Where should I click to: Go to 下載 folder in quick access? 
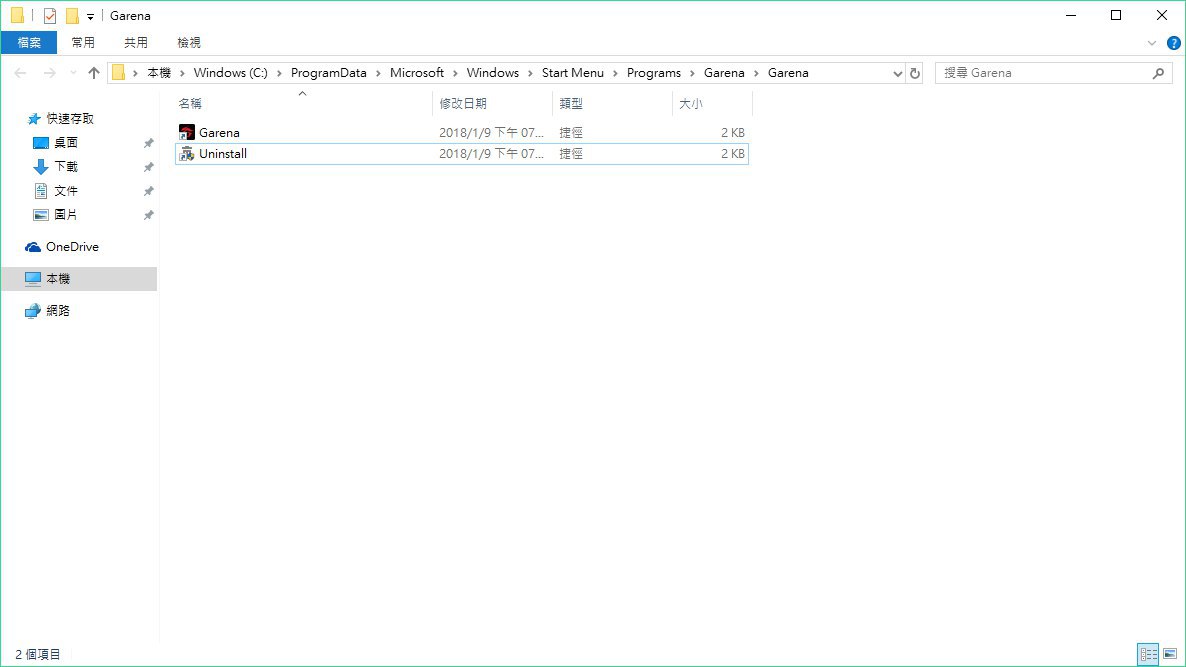[x=65, y=167]
